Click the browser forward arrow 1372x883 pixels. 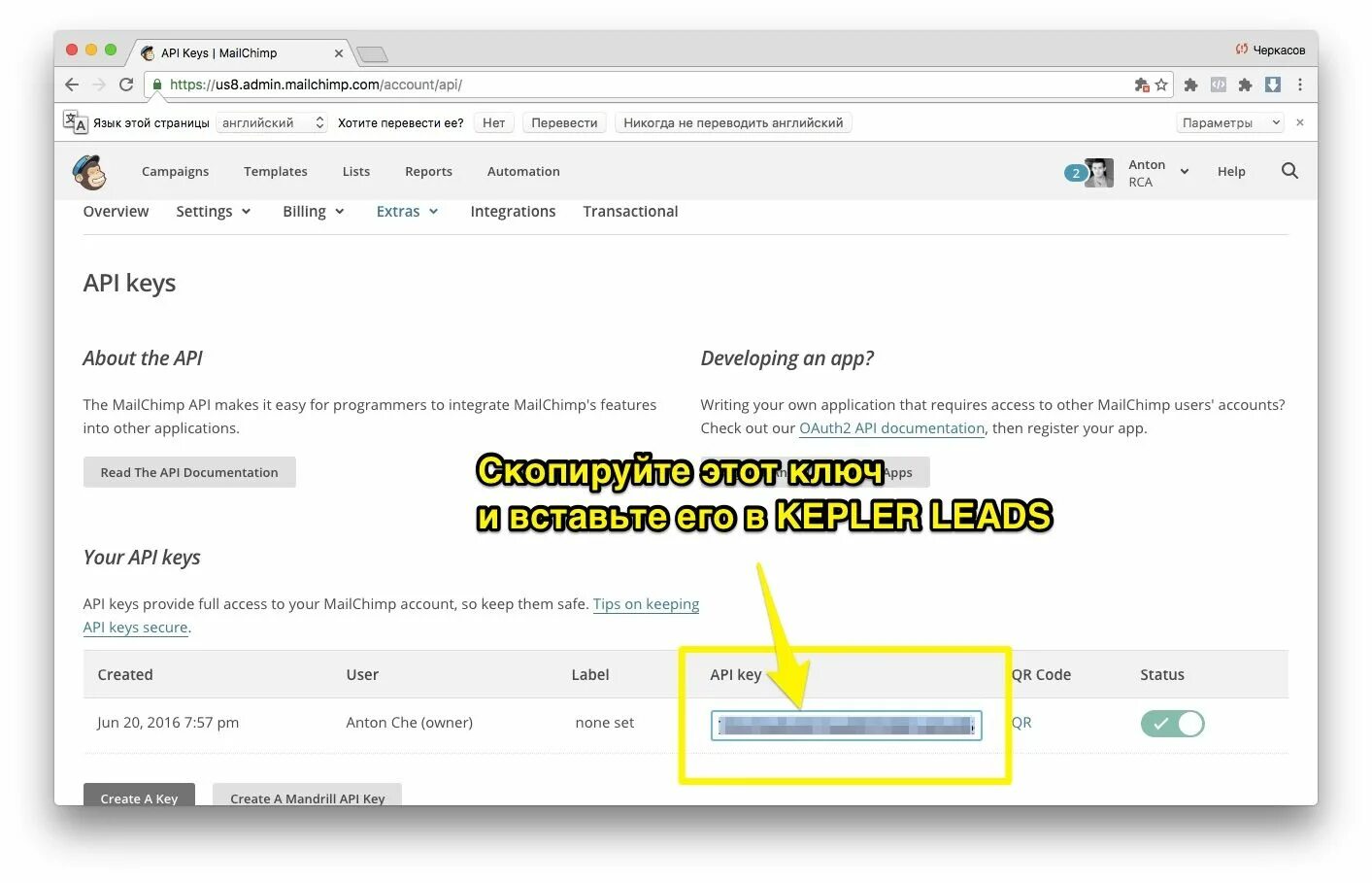tap(98, 85)
